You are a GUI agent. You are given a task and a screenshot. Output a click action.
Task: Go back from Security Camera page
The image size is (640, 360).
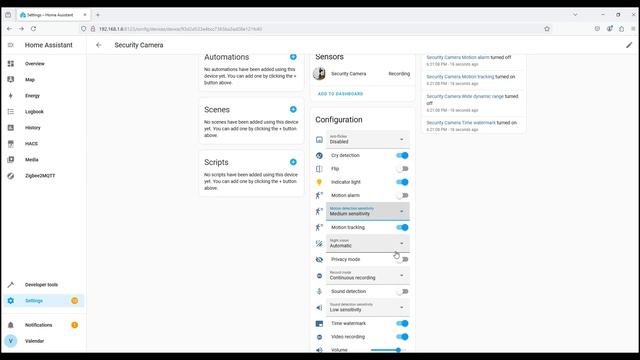point(99,45)
